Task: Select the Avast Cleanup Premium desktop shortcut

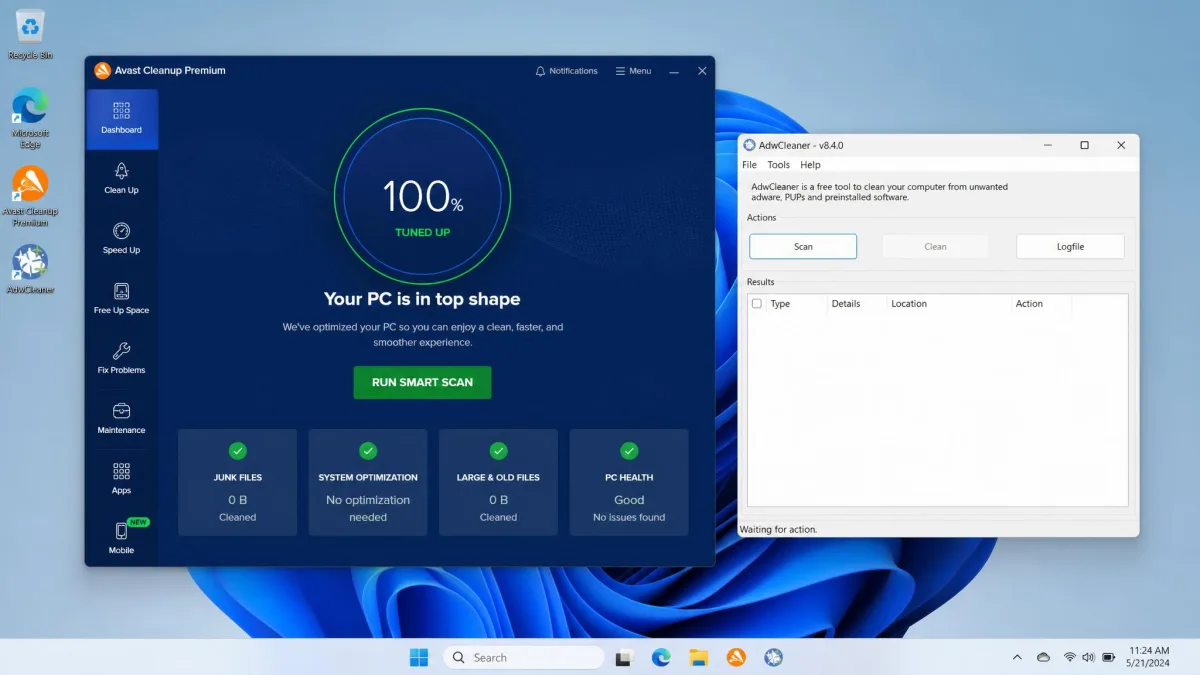Action: click(30, 196)
